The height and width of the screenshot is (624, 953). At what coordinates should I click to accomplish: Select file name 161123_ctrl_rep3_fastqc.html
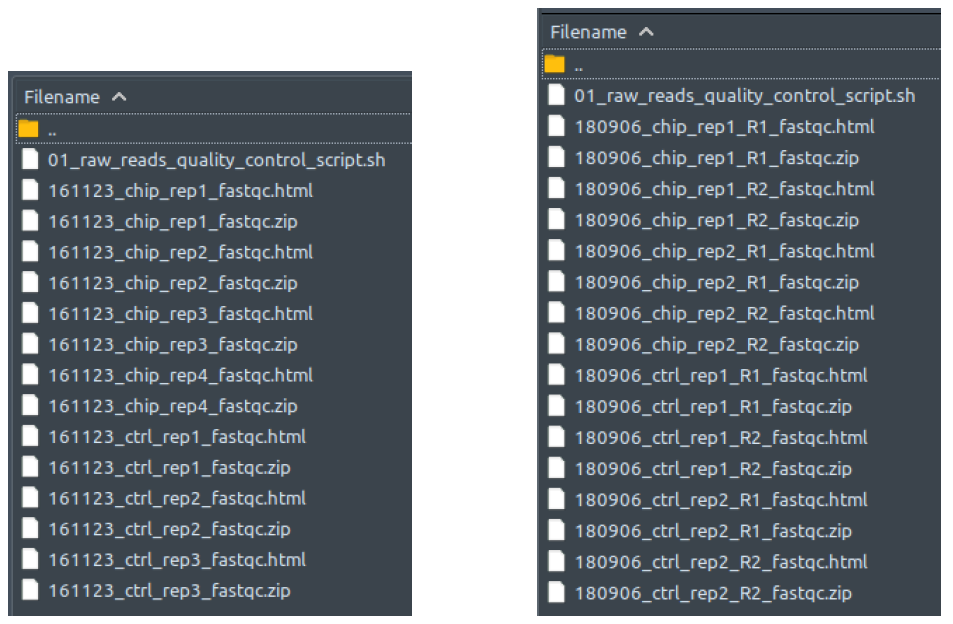coord(177,560)
